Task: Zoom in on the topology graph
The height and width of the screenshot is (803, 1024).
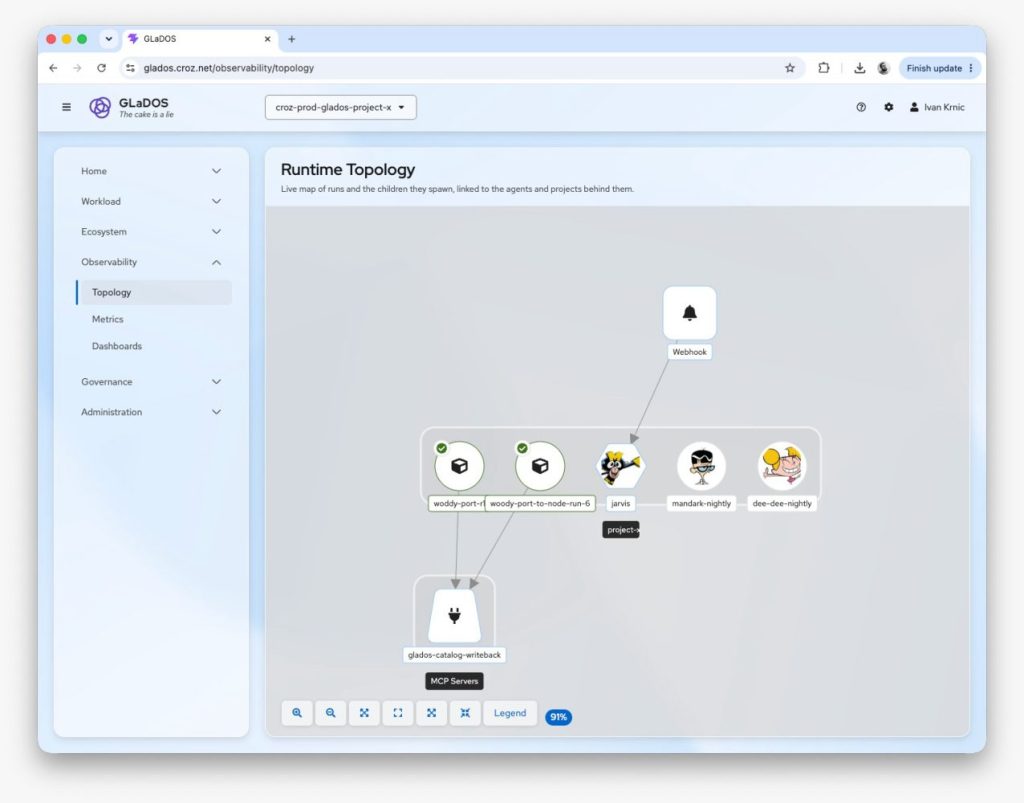Action: [297, 713]
